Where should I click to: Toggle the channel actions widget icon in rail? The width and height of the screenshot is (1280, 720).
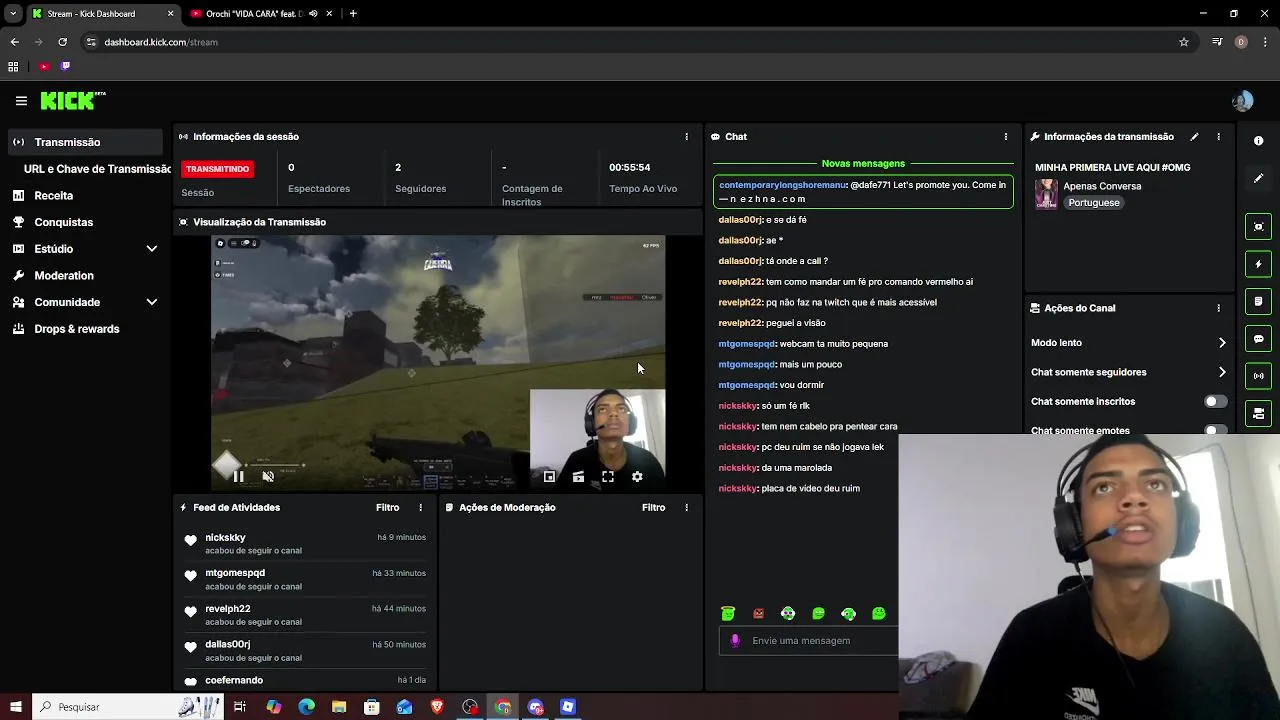(1258, 413)
